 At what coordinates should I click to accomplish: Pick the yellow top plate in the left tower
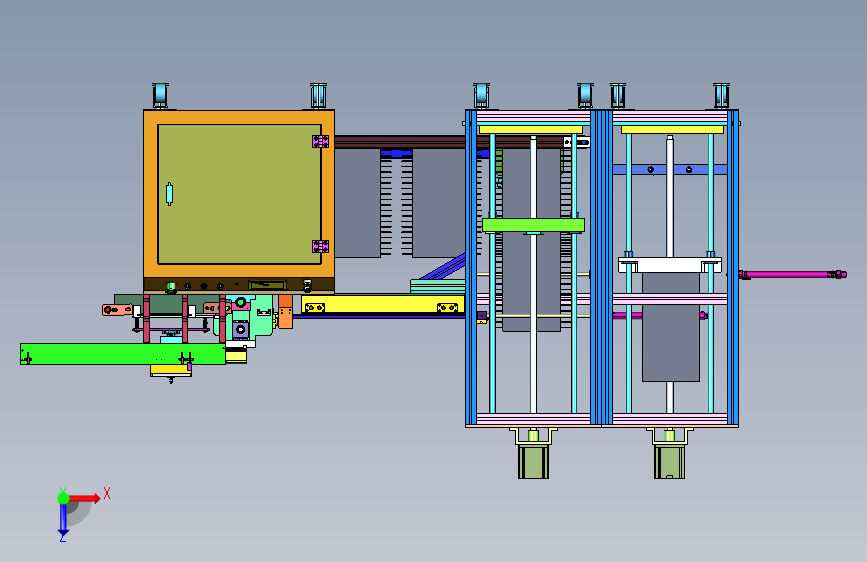tap(531, 130)
